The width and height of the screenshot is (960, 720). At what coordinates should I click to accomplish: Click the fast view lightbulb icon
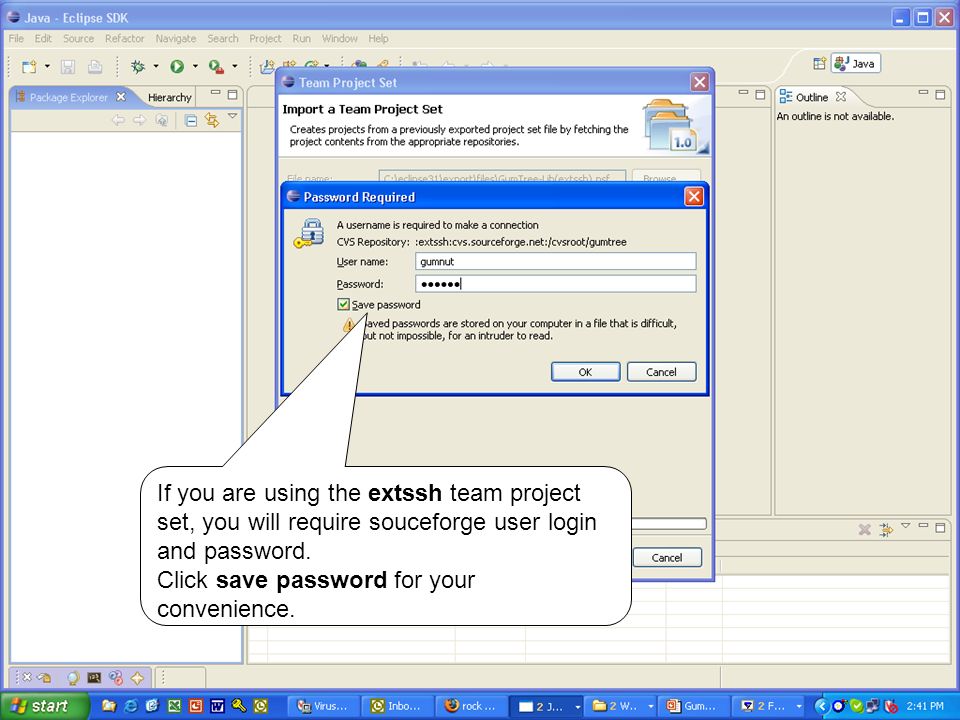(x=73, y=678)
